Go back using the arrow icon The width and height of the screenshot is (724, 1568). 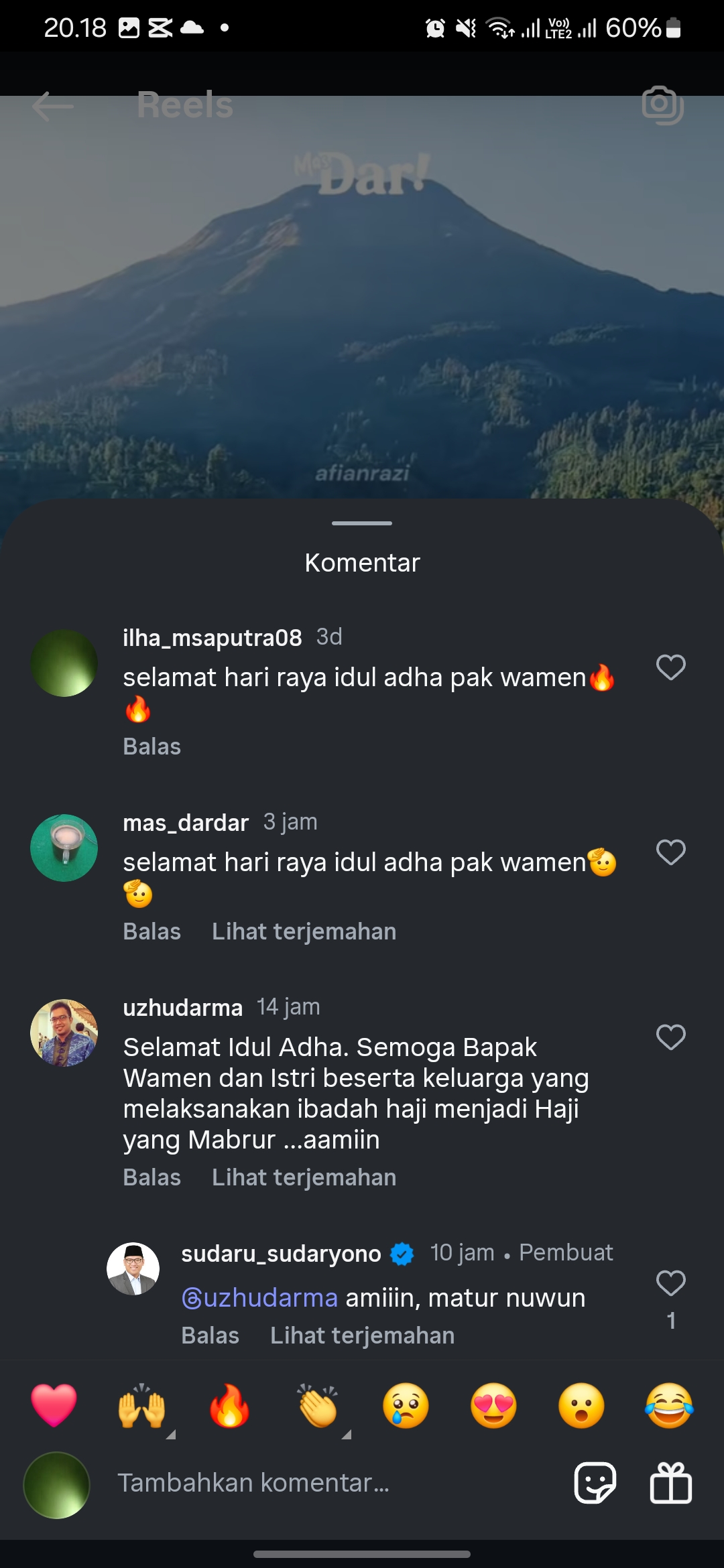point(52,106)
